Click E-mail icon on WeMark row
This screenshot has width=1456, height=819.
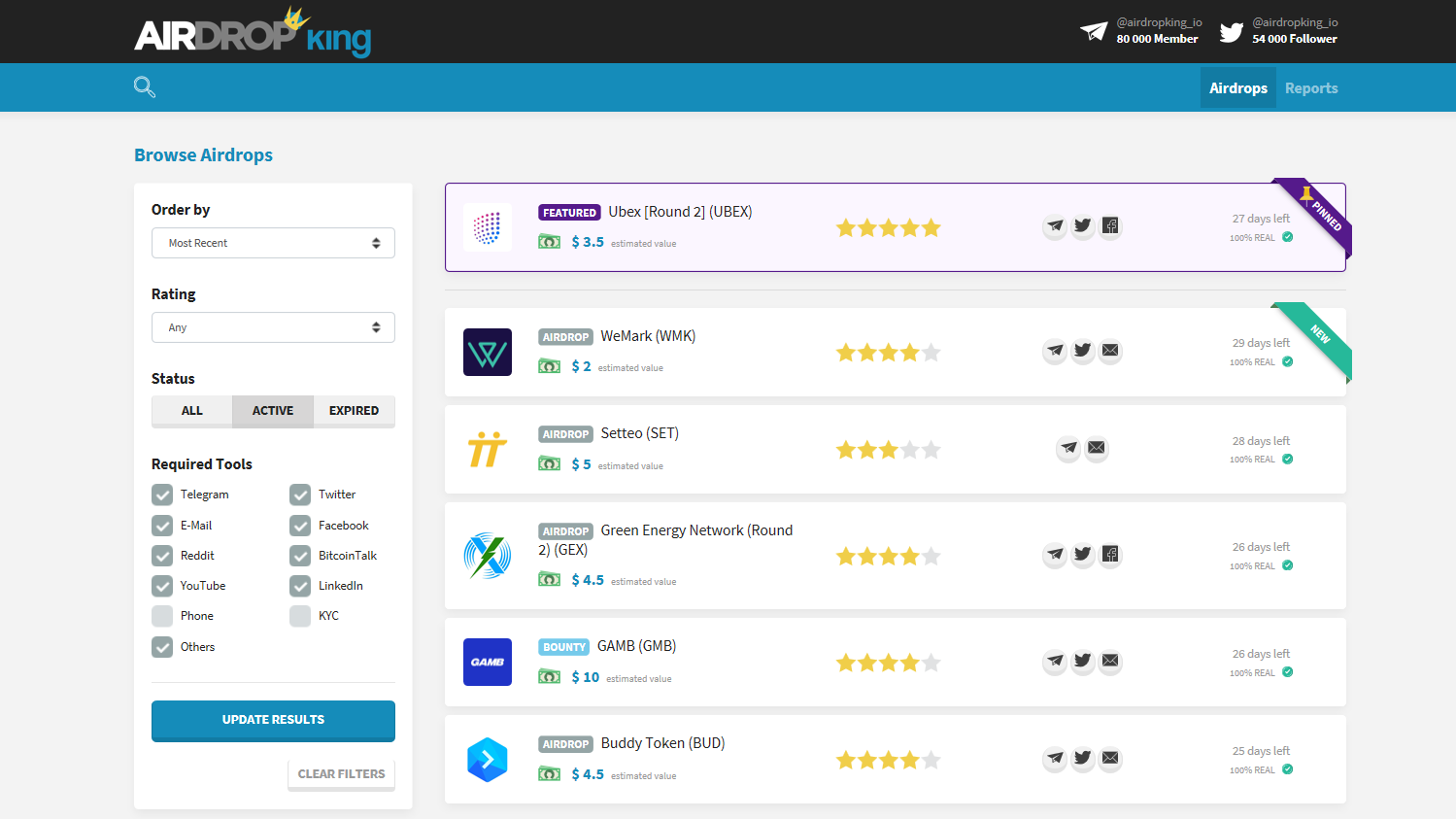pyautogui.click(x=1110, y=351)
